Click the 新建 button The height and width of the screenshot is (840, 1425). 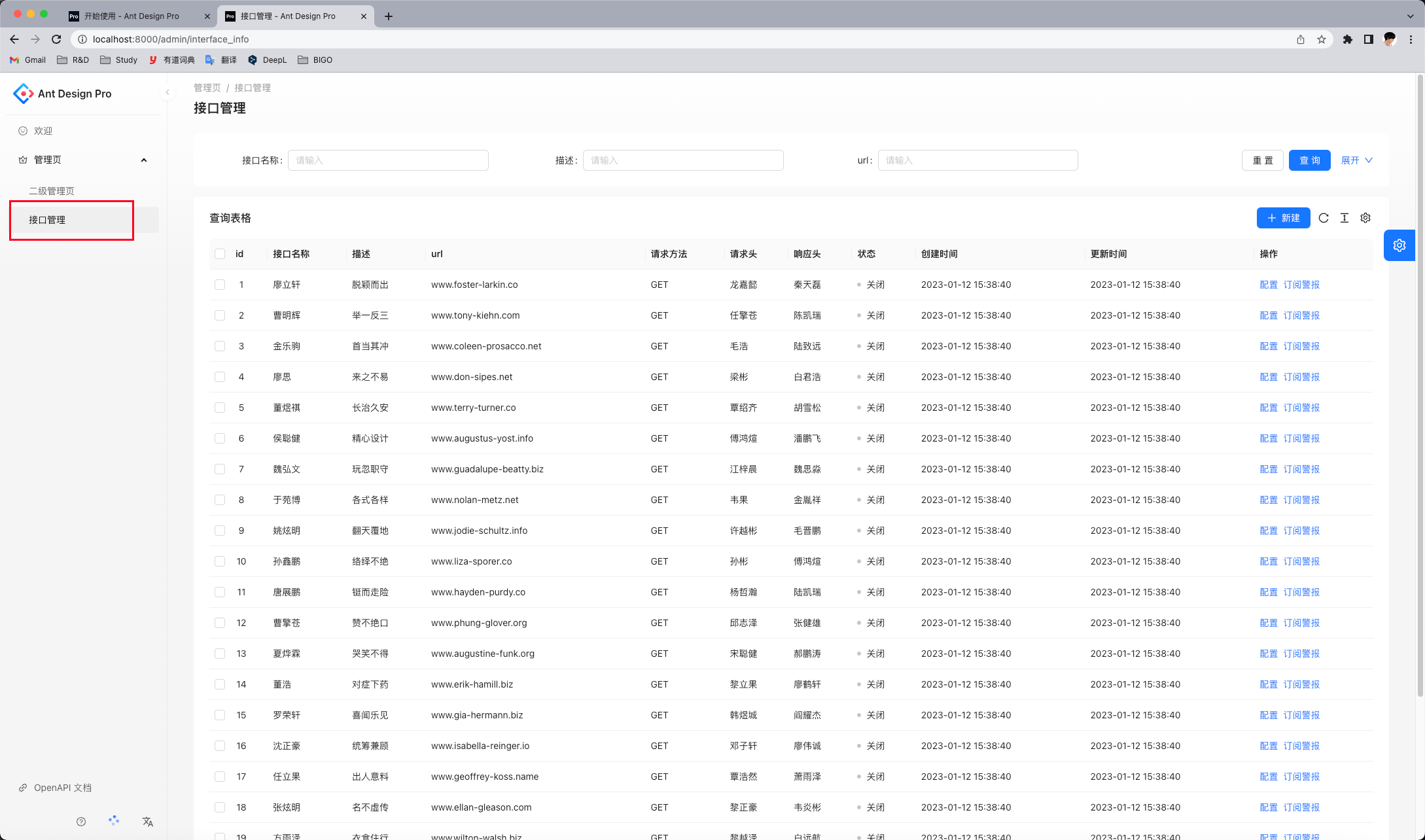pyautogui.click(x=1283, y=218)
